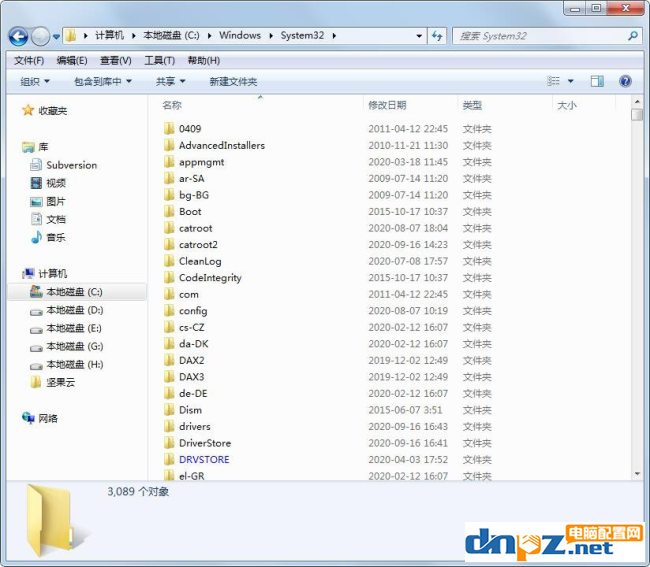Click the file list scroll down arrow
This screenshot has height=567, width=650.
637,474
